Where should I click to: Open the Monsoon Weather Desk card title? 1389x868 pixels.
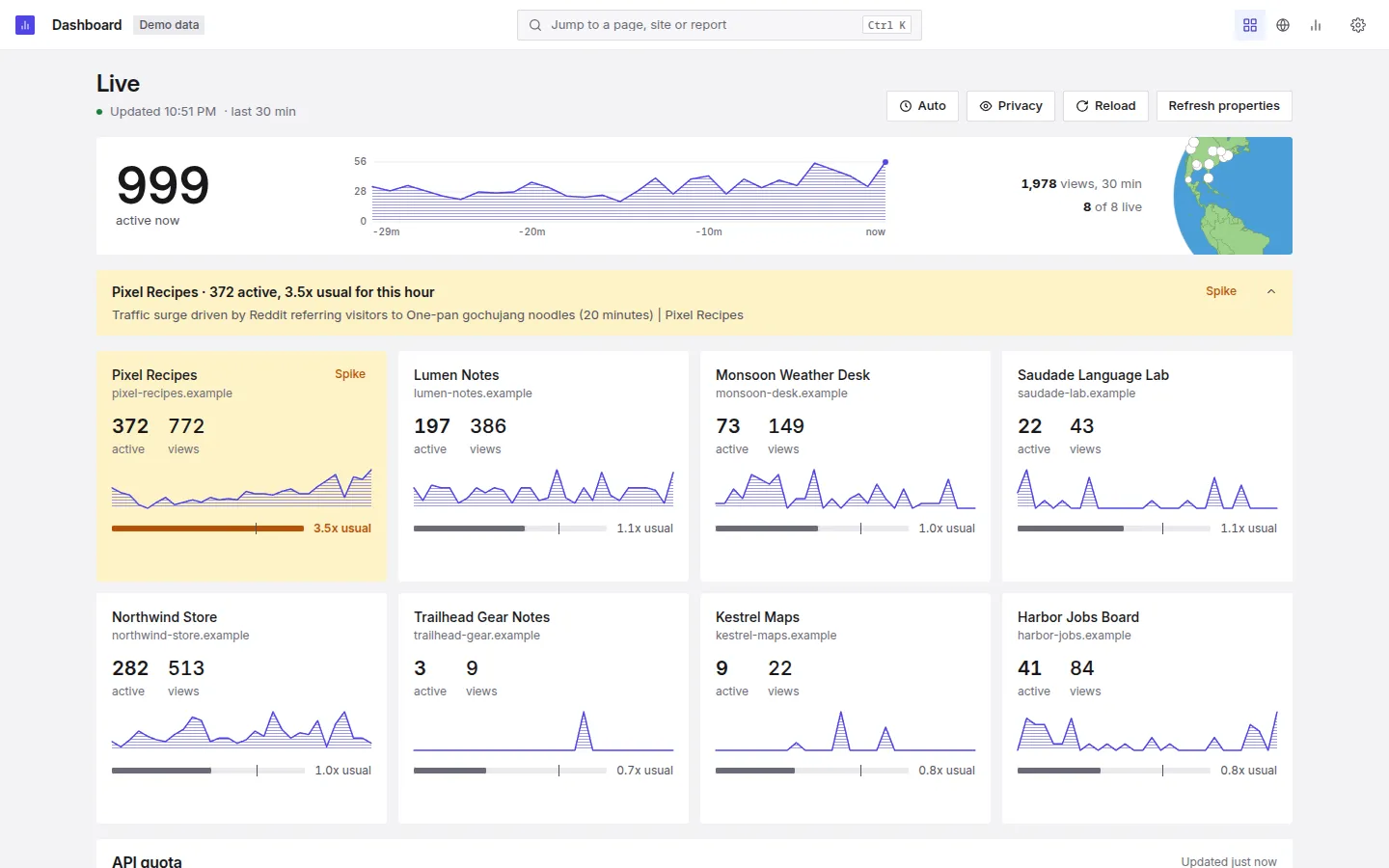(793, 375)
